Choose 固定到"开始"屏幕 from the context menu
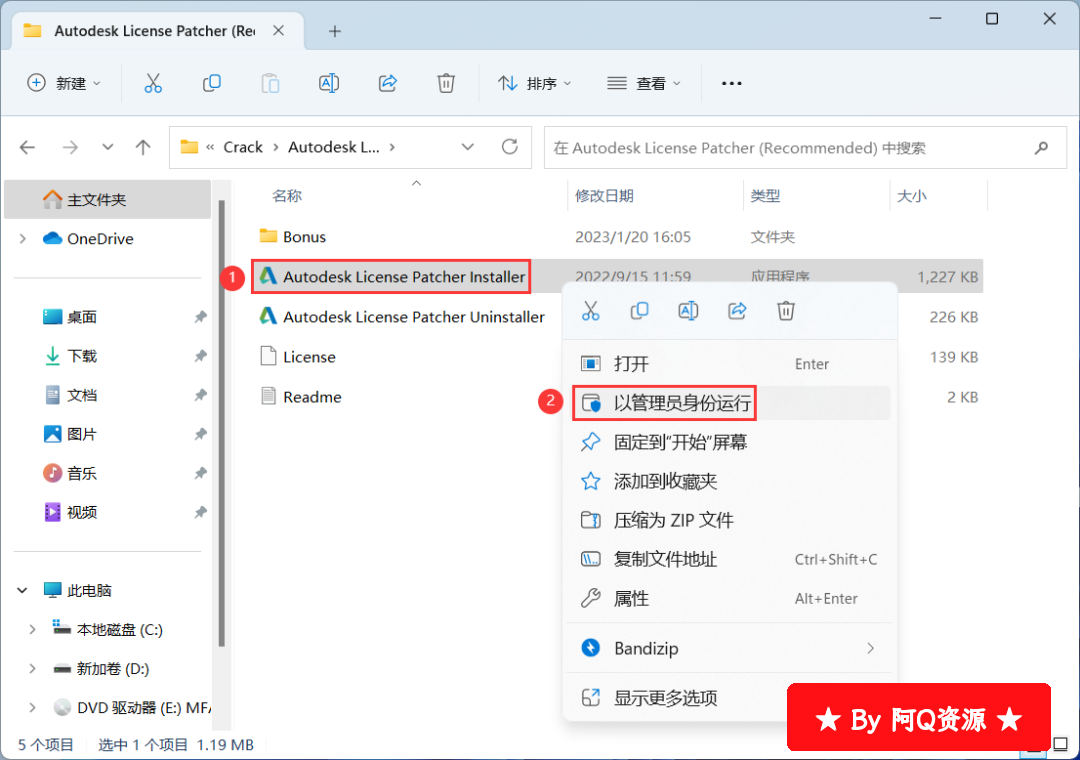1080x760 pixels. coord(731,442)
